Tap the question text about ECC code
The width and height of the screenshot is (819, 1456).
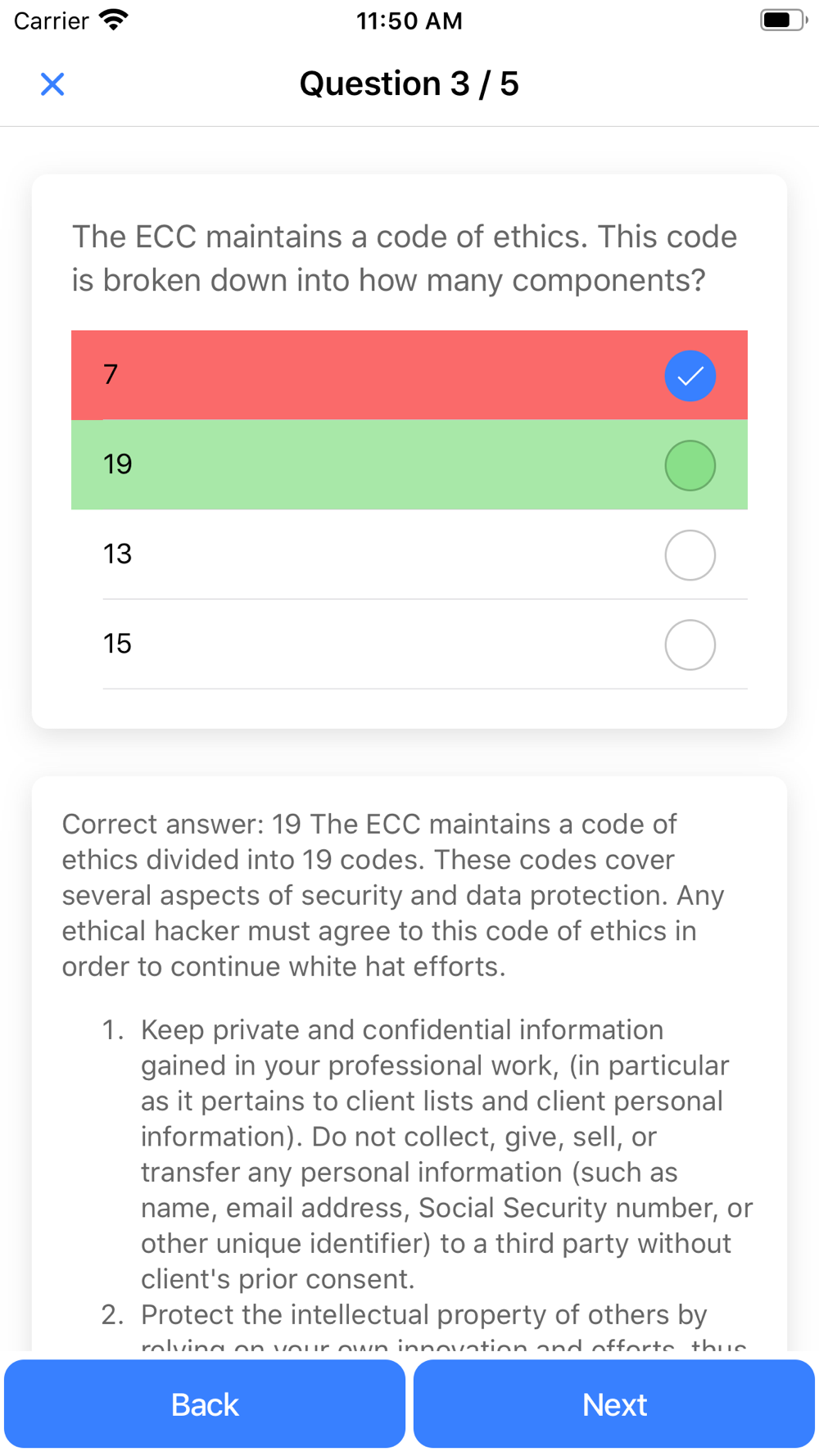[405, 258]
